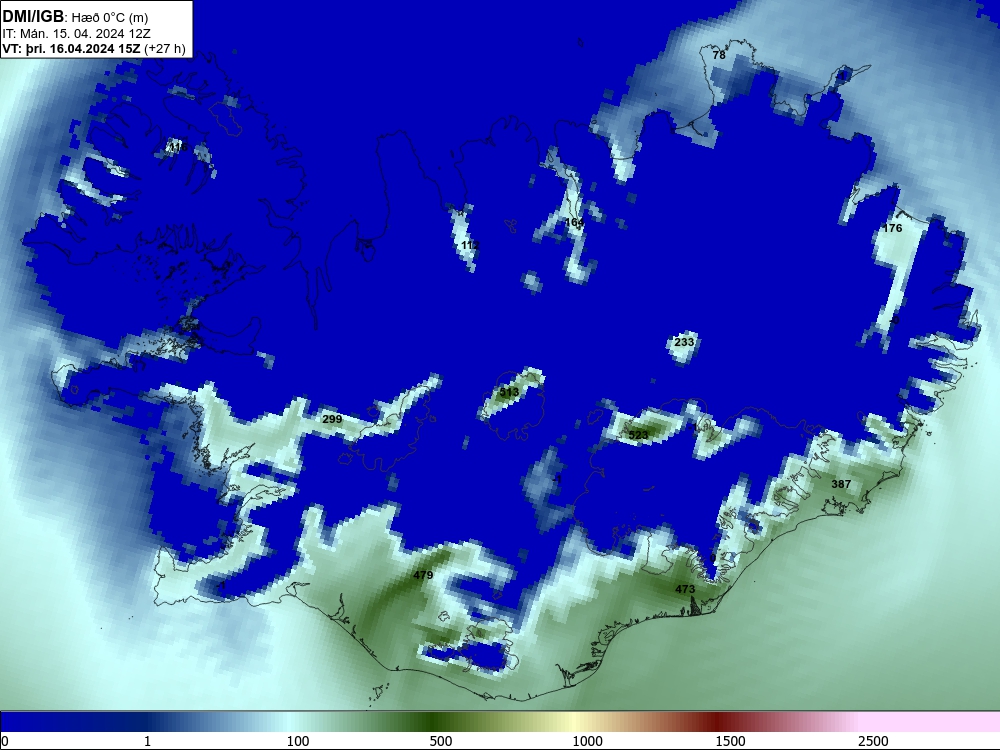Click the DMI/IGB title text
The height and width of the screenshot is (750, 1000).
[33, 17]
